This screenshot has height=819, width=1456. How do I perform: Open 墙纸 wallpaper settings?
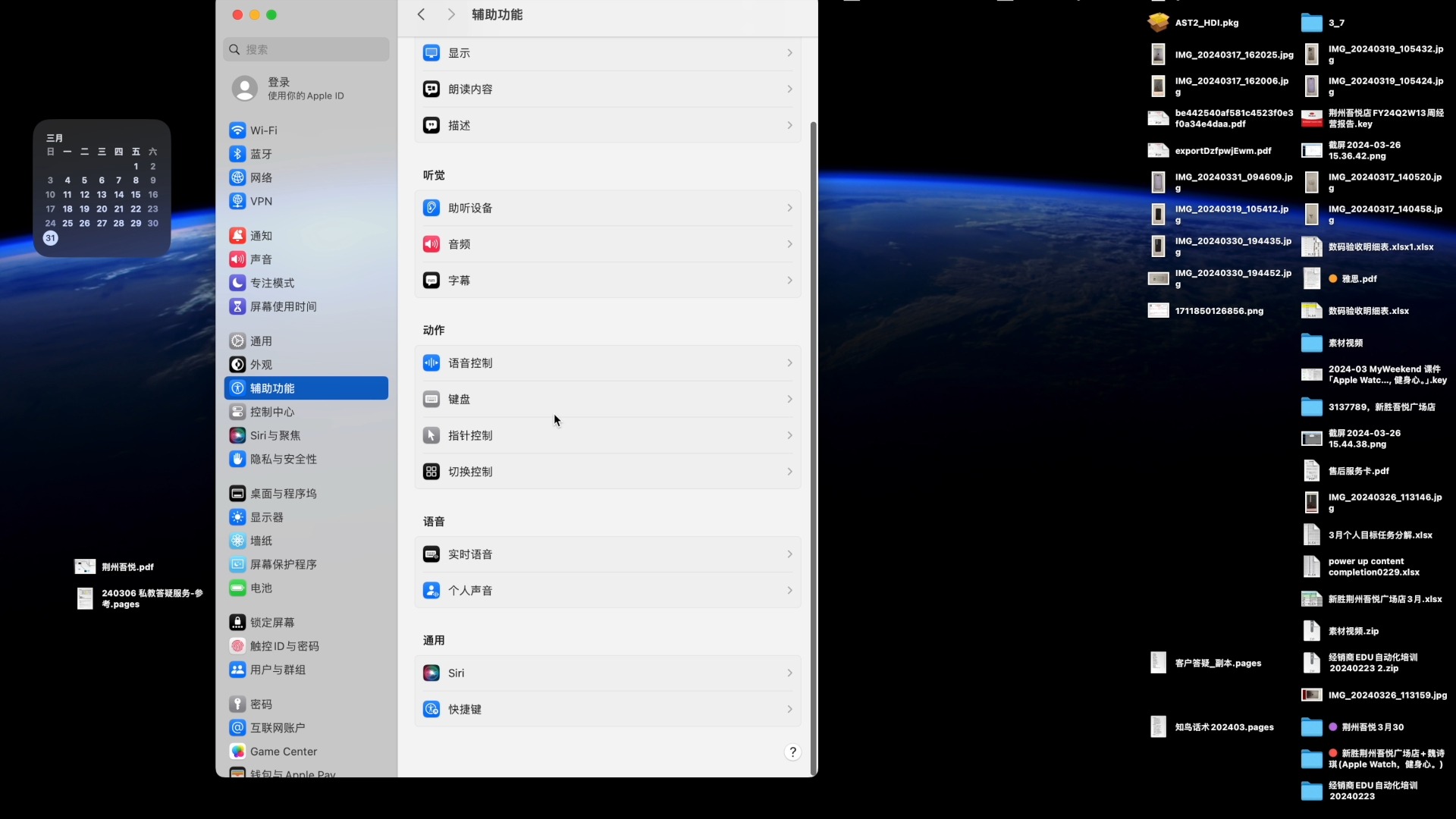point(260,540)
